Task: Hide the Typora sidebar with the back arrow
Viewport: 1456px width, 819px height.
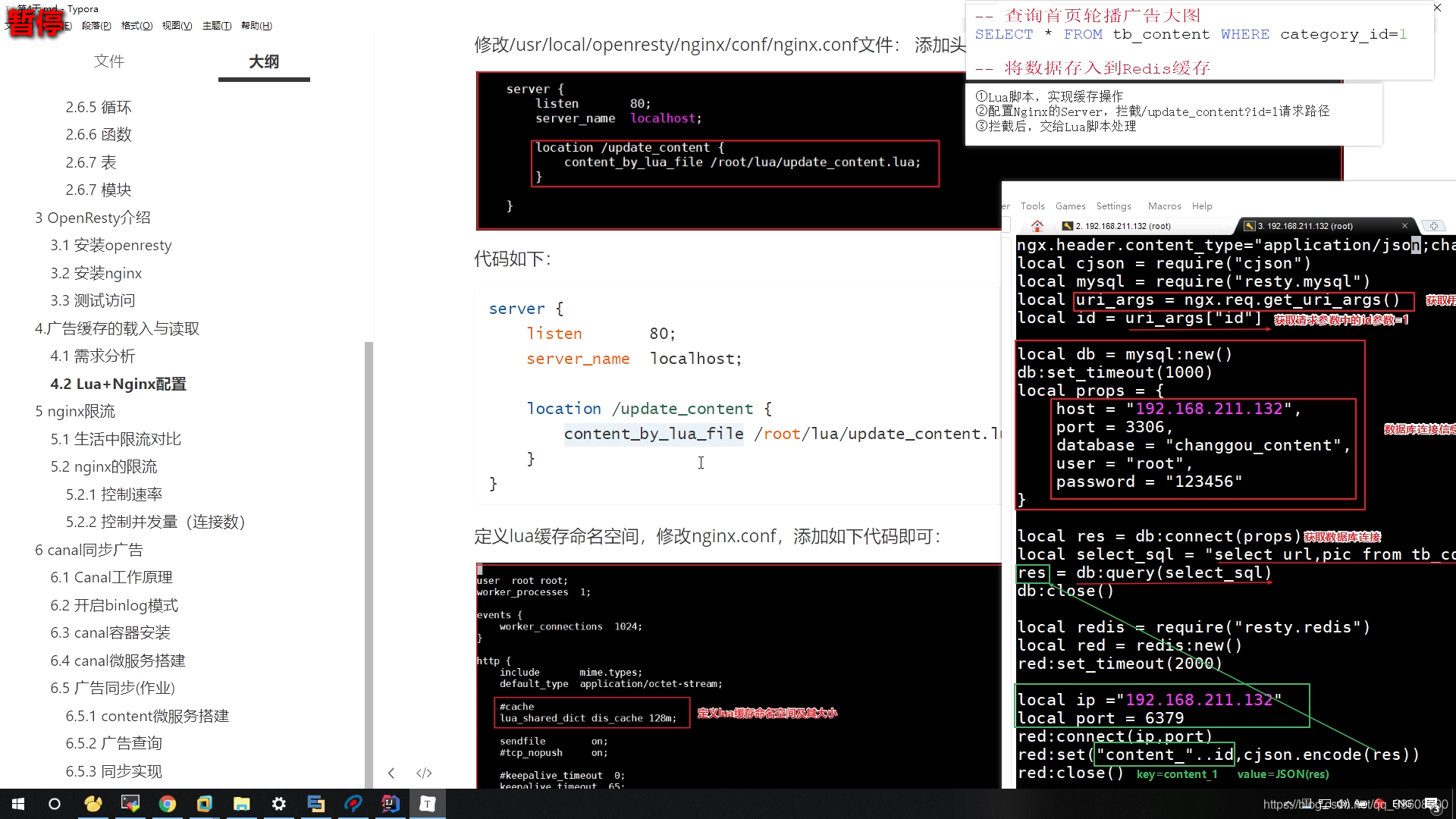Action: 391,773
